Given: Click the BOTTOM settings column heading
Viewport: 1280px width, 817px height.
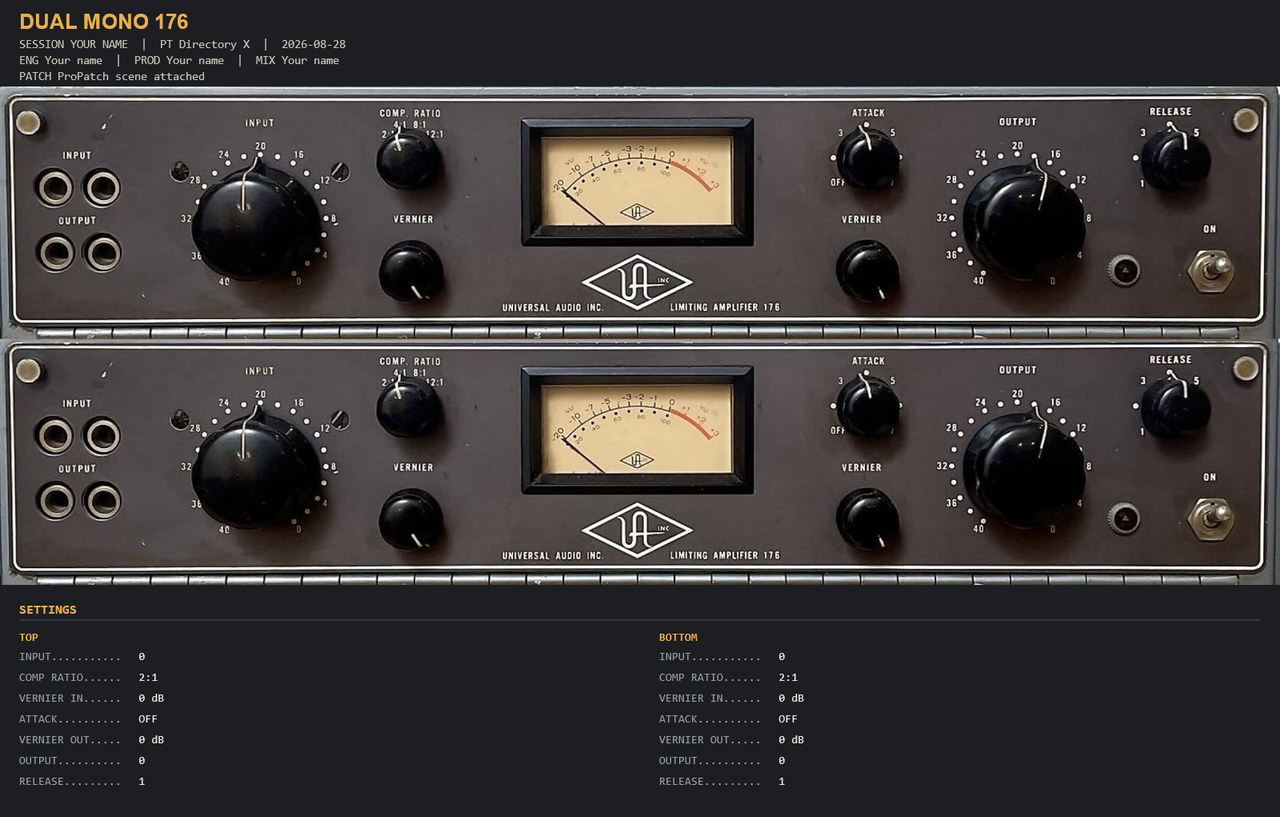Looking at the screenshot, I should coord(678,637).
